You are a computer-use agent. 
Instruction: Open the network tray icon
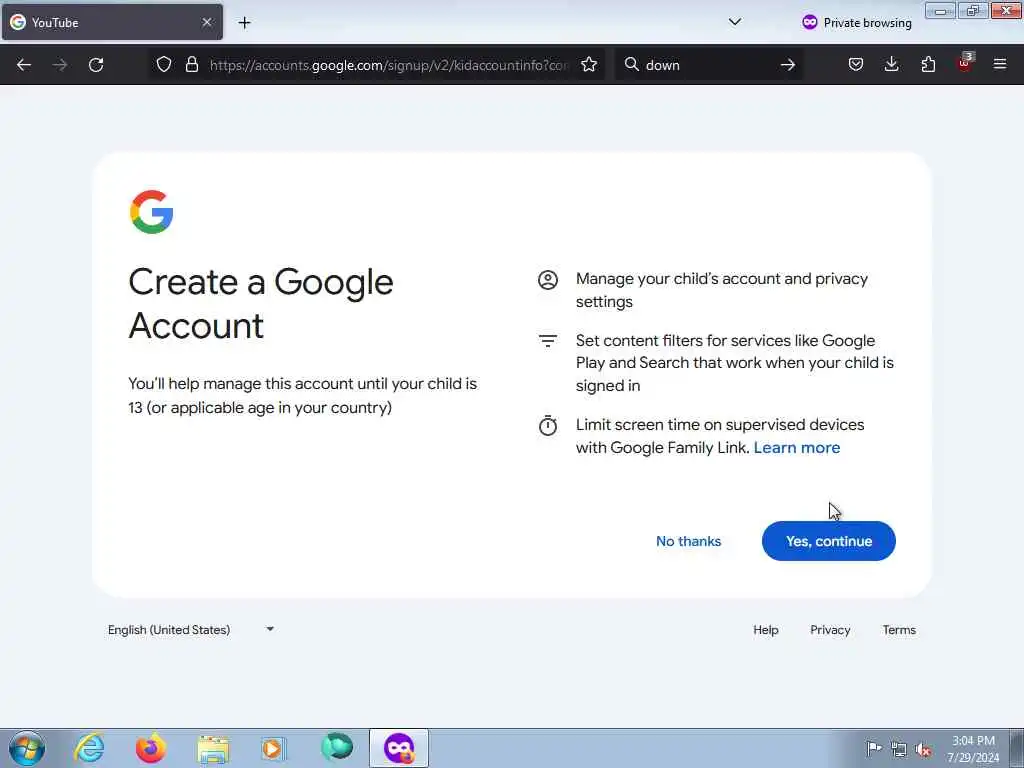(899, 749)
